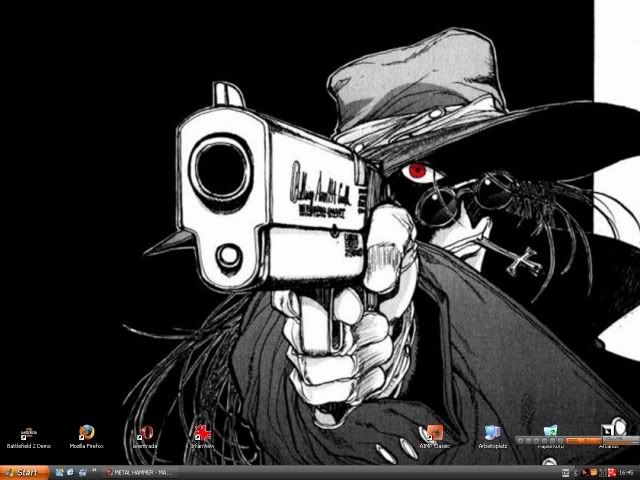This screenshot has width=640, height=480.
Task: Adjust the mini player volume bar
Action: [620, 443]
